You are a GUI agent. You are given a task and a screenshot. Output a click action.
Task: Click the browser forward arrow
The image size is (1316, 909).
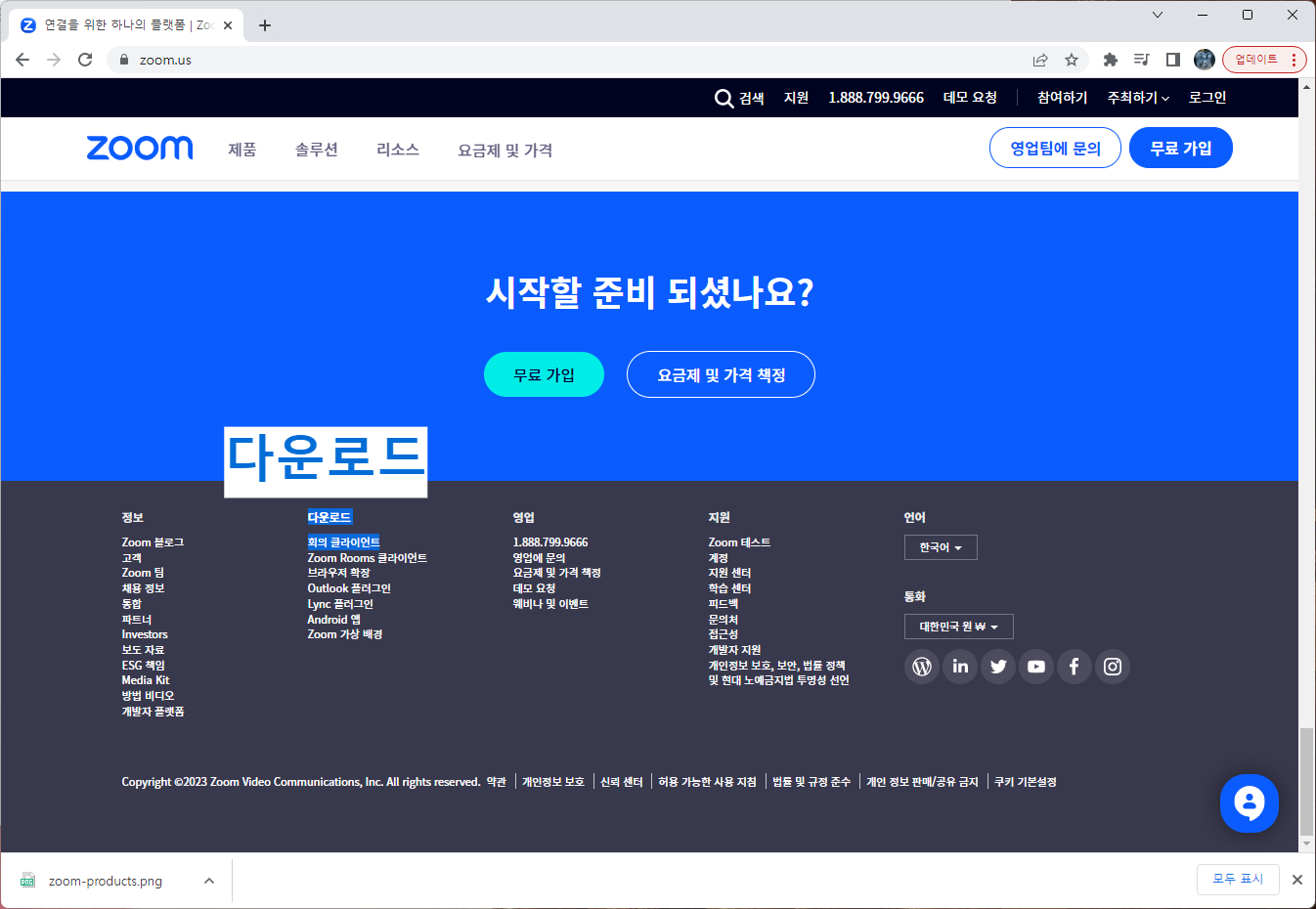tap(54, 60)
